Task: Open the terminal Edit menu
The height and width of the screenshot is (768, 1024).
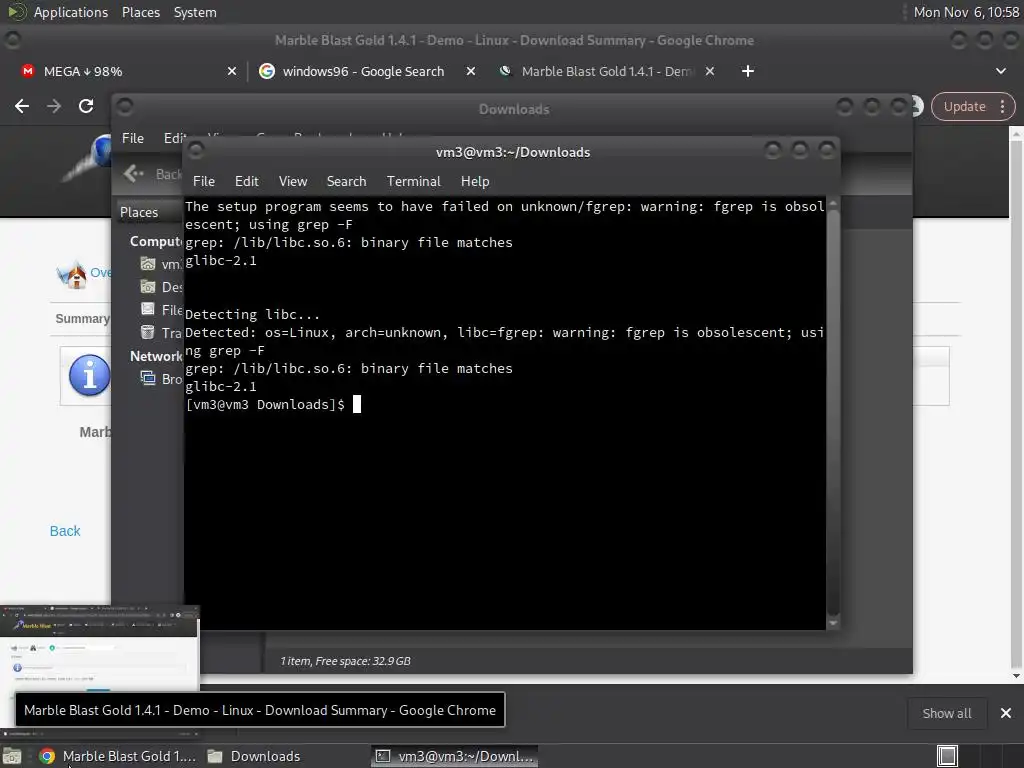Action: click(246, 182)
